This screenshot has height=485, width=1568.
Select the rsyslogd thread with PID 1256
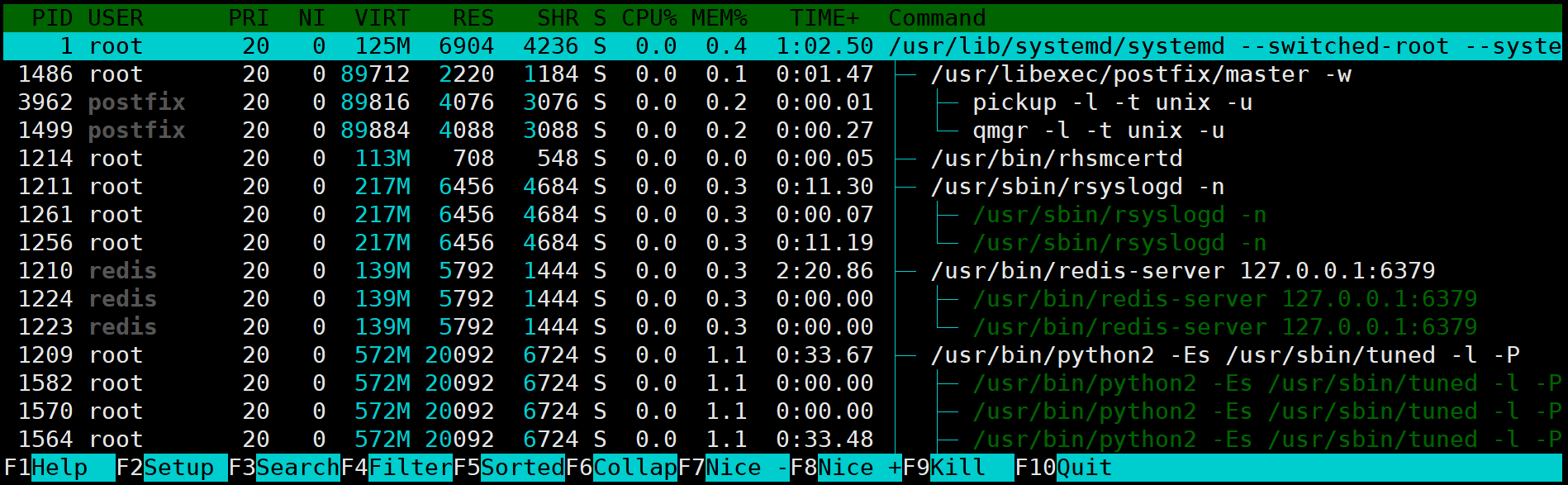coord(782,243)
